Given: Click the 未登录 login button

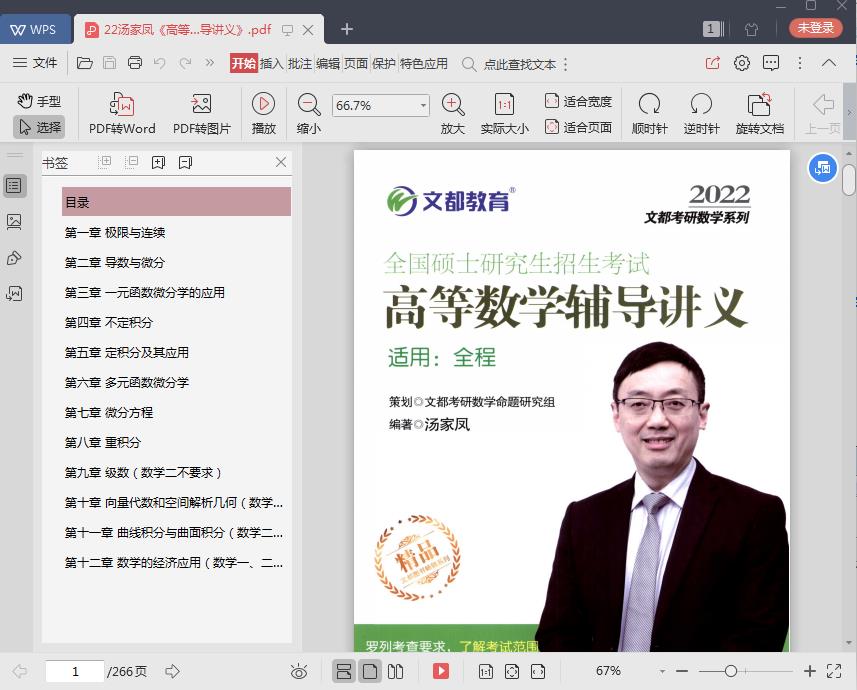Looking at the screenshot, I should tap(815, 27).
